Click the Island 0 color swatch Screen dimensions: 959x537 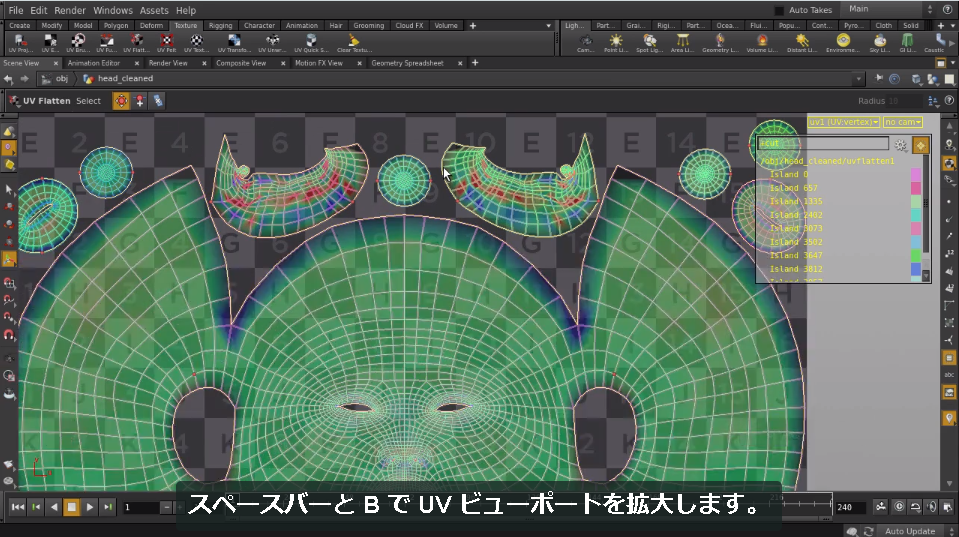point(916,175)
